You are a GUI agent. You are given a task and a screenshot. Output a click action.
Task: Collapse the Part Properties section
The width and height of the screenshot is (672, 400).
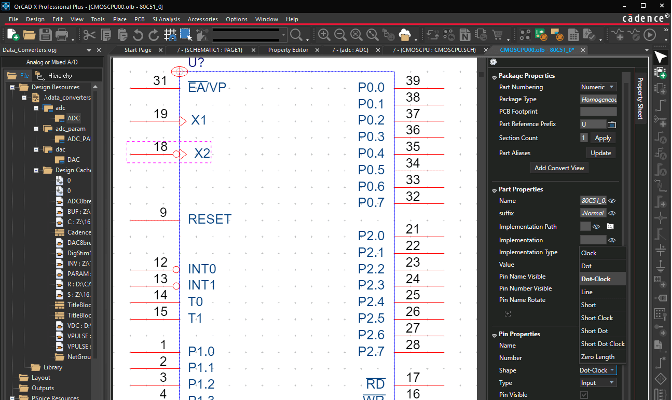(x=494, y=190)
